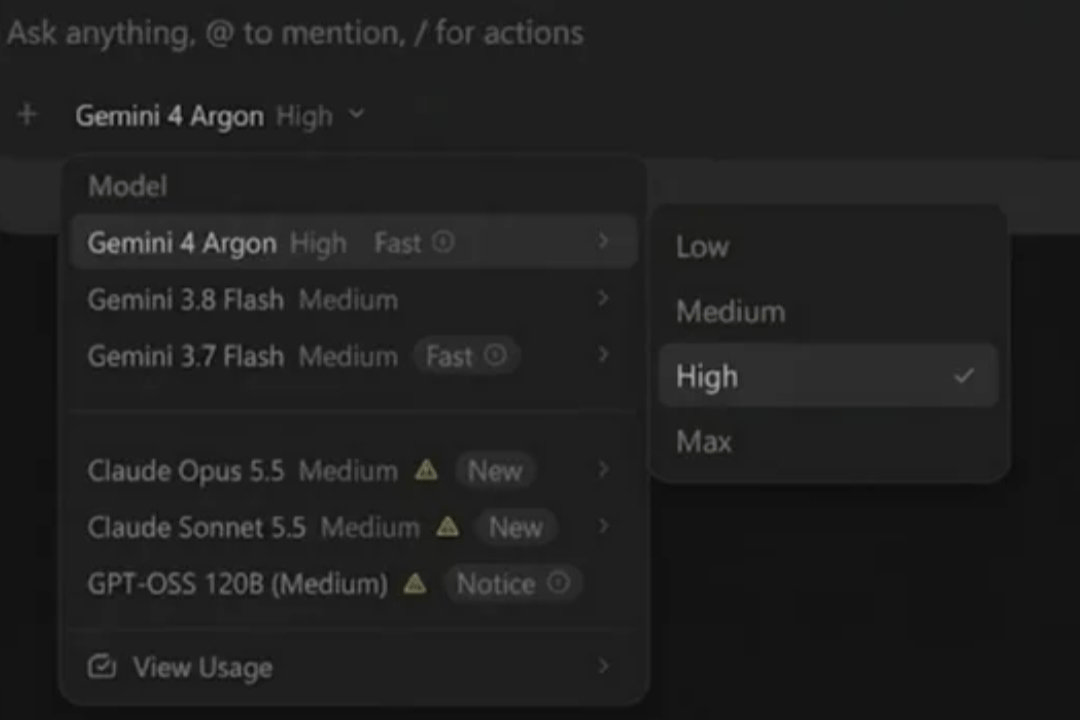The width and height of the screenshot is (1080, 720).
Task: Click the info icon next to Fast on Gemini 4 Argon
Action: [443, 242]
